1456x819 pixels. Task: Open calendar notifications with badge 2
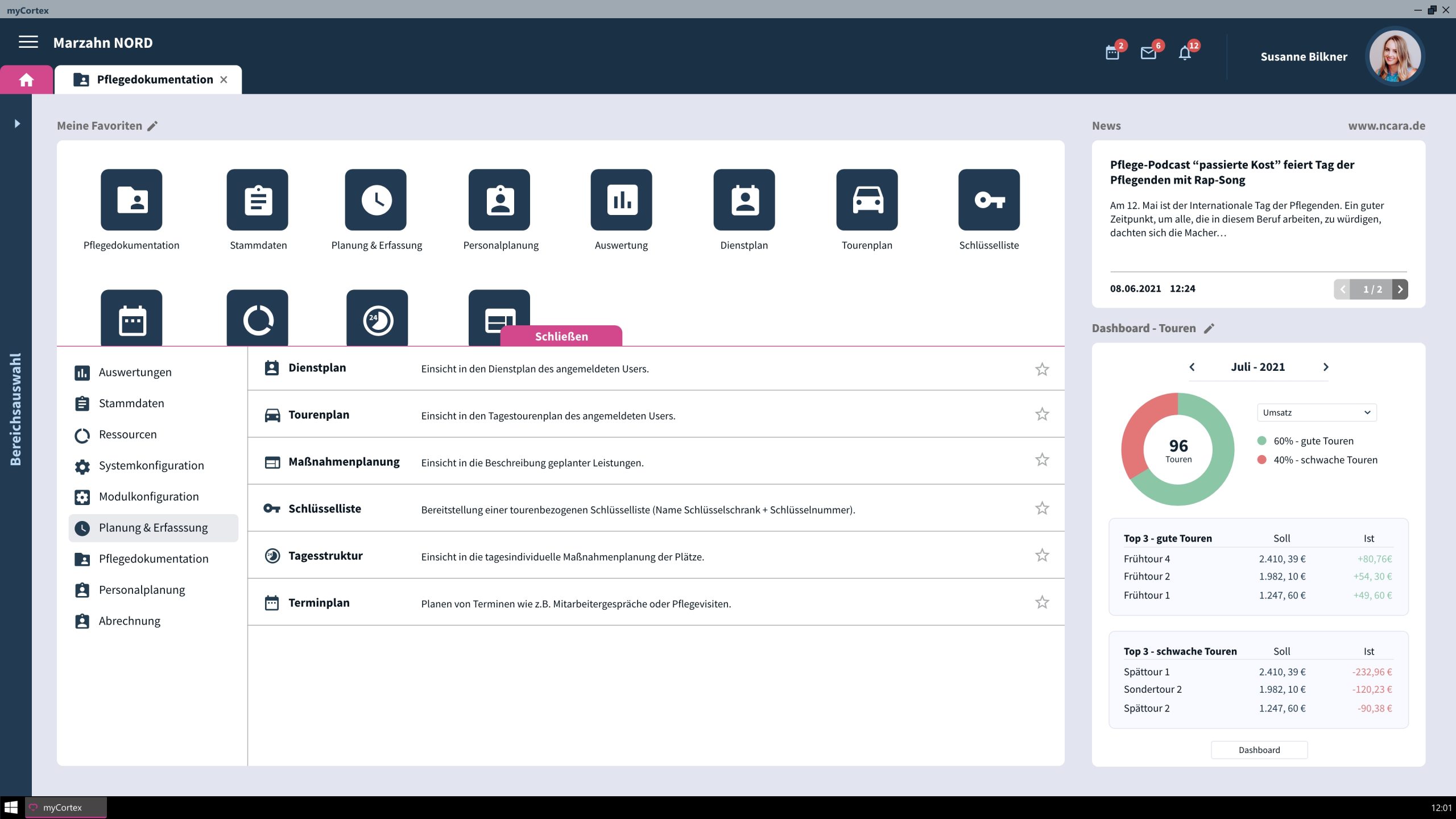(1113, 52)
